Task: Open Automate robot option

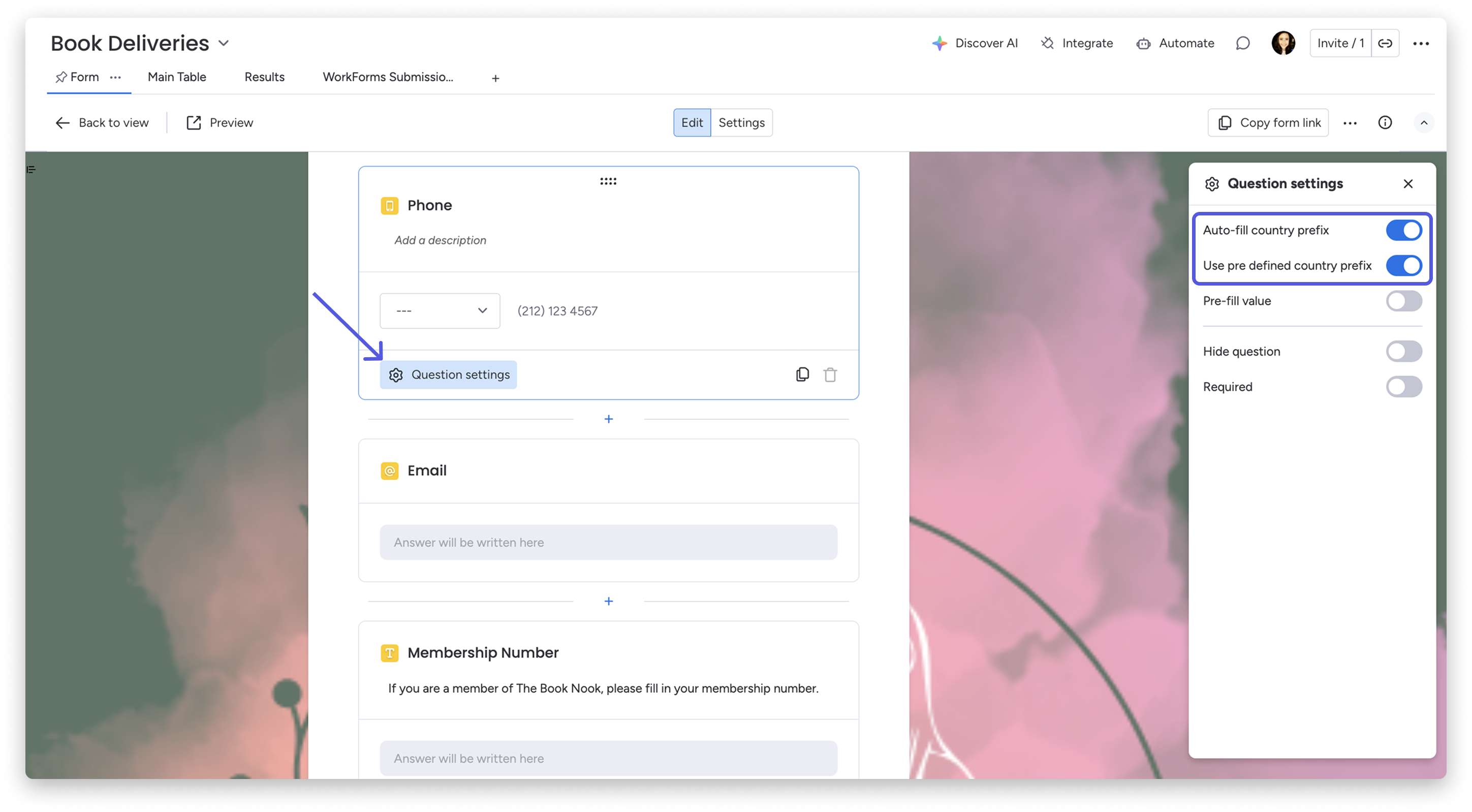Action: pyautogui.click(x=1175, y=43)
